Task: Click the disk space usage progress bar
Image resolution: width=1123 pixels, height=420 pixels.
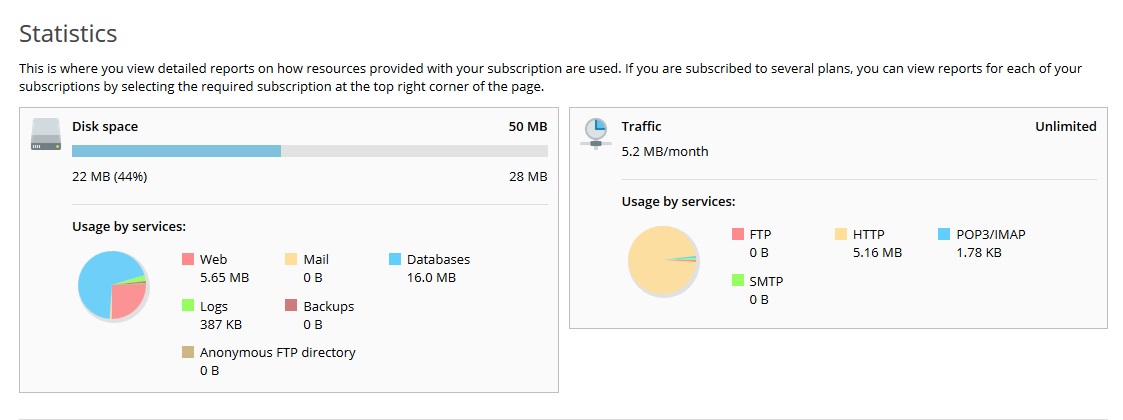Action: tap(310, 151)
